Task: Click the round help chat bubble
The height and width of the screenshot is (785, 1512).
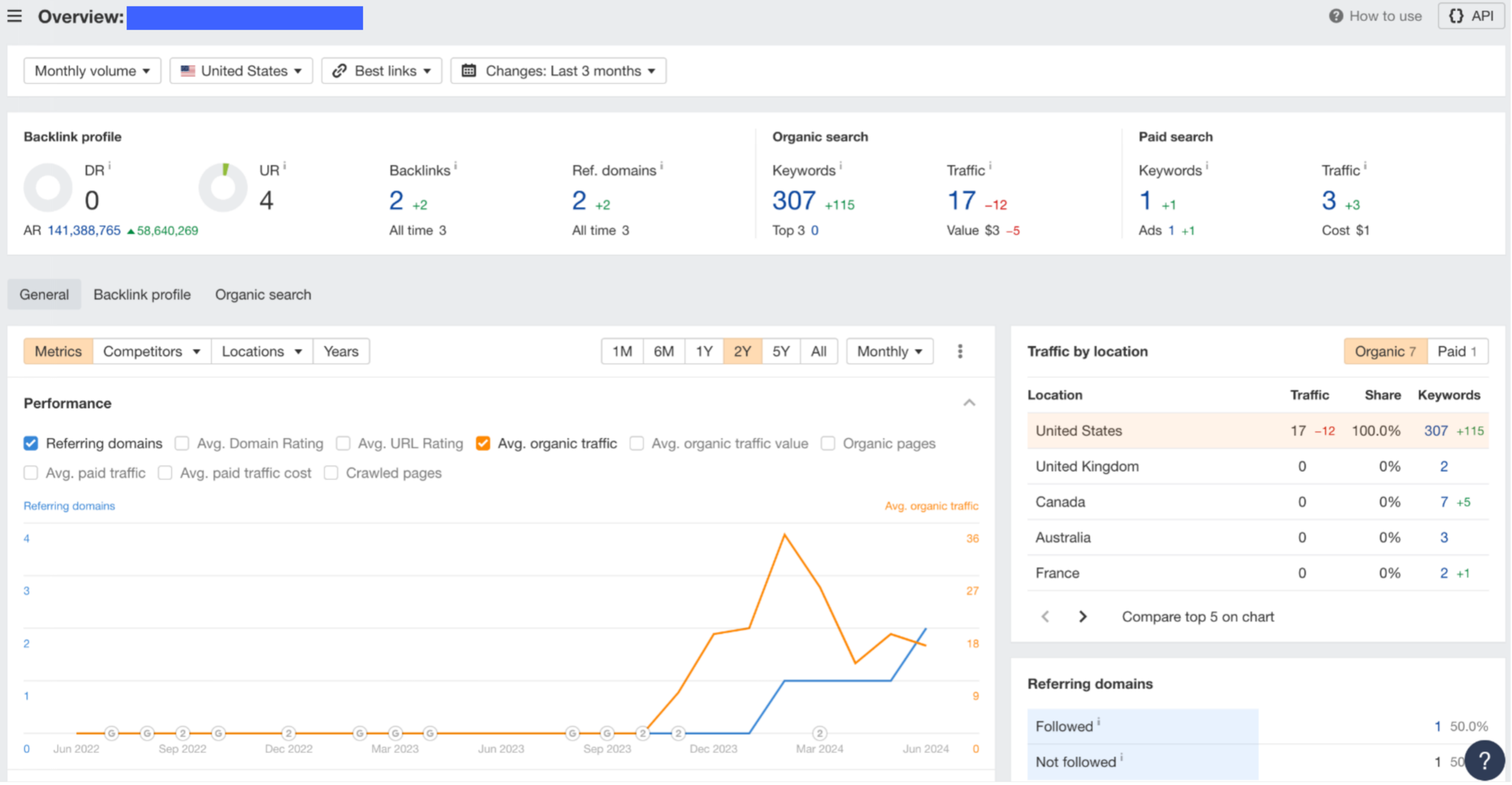Action: 1484,760
